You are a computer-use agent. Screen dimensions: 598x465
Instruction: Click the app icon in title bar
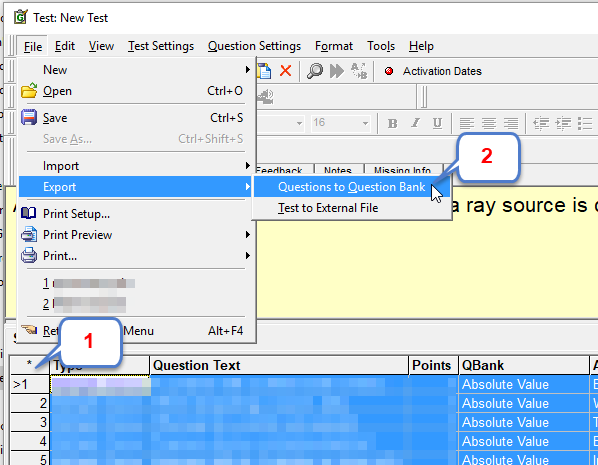21,17
